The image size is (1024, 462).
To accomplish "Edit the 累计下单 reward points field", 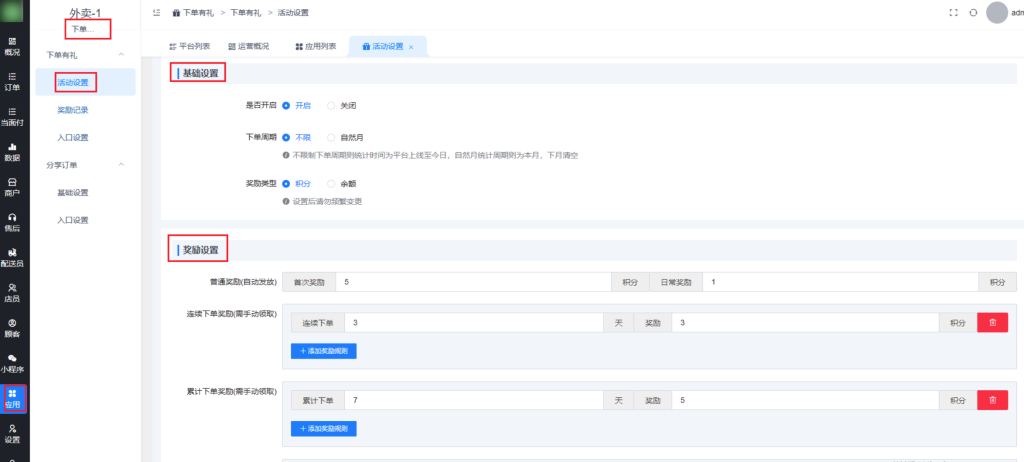I will click(806, 400).
